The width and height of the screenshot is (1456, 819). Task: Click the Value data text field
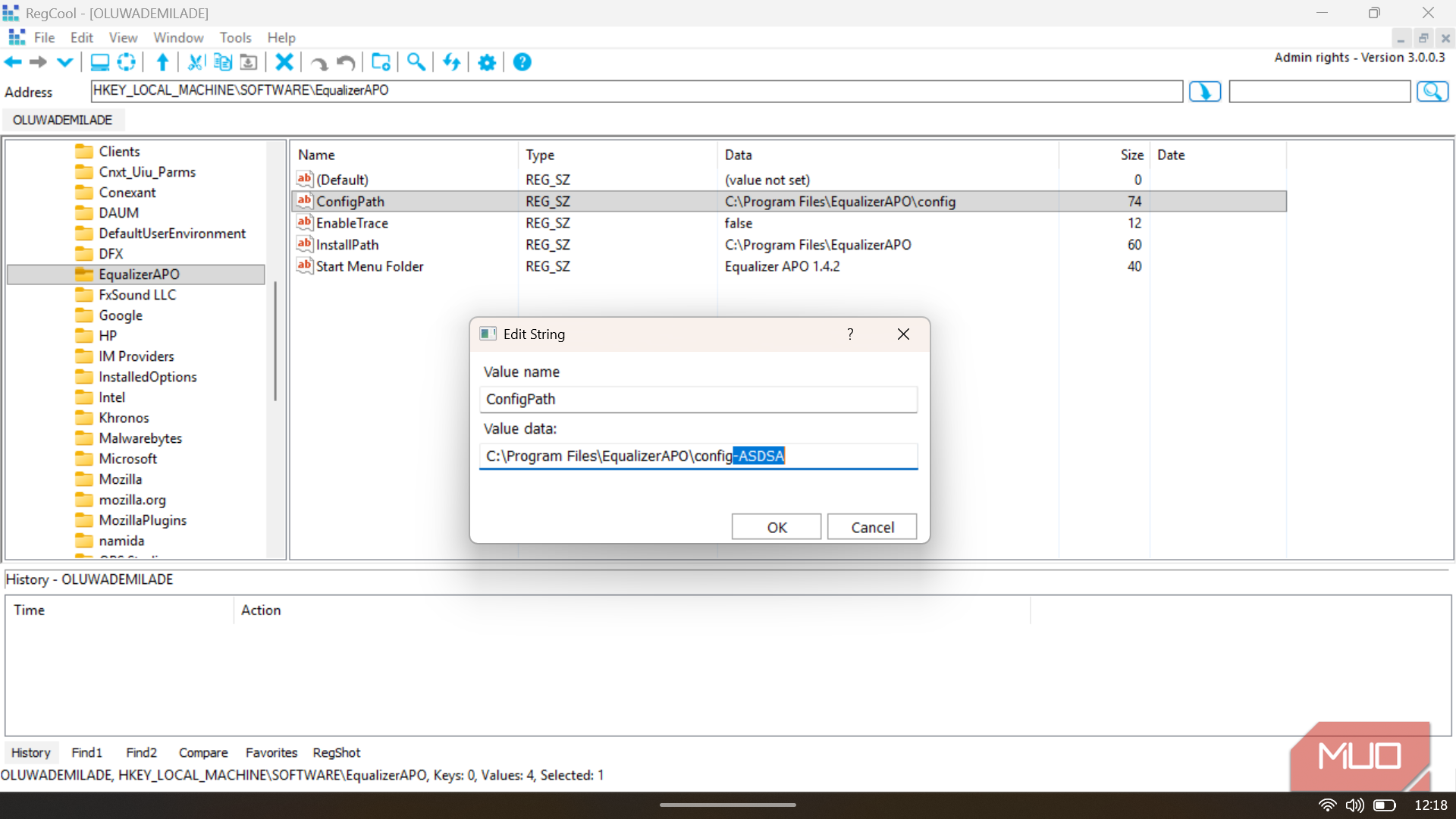pos(698,456)
